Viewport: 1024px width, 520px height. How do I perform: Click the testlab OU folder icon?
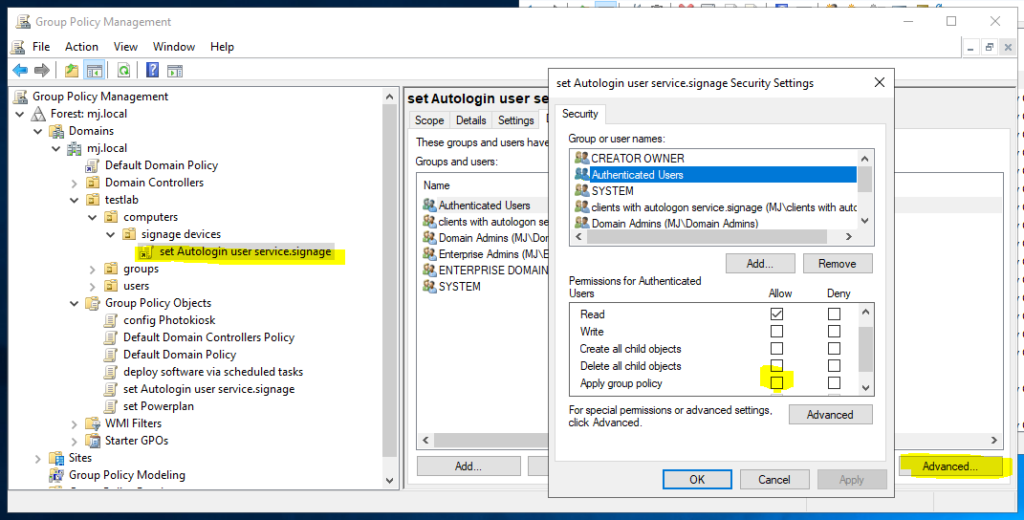point(93,200)
